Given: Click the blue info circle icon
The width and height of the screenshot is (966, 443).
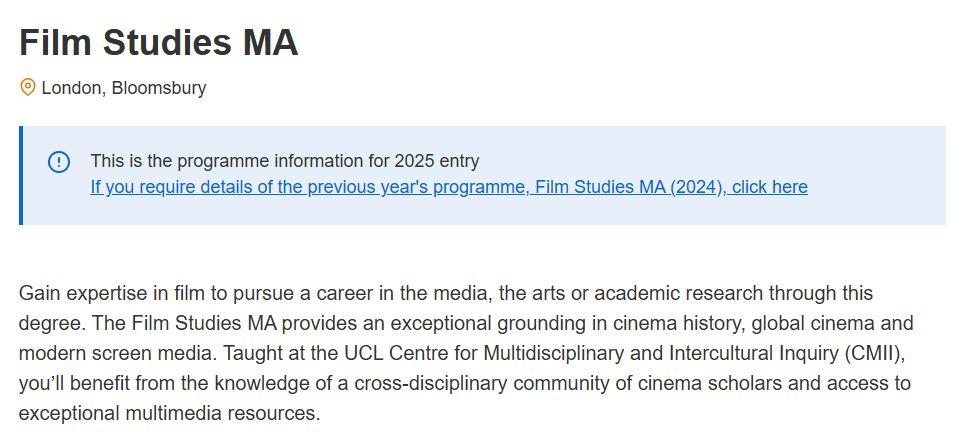Looking at the screenshot, I should (59, 162).
